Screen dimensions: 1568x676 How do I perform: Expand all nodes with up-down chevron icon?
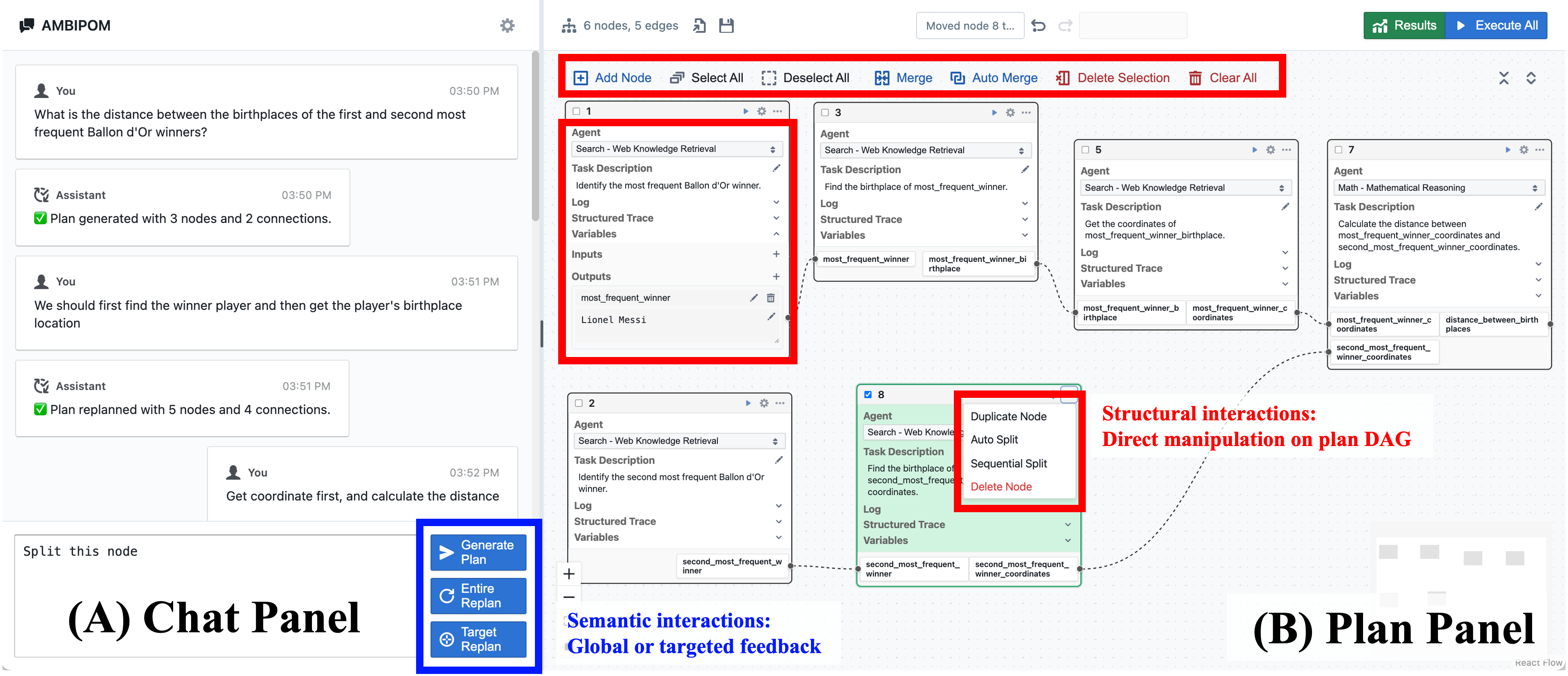[1531, 78]
